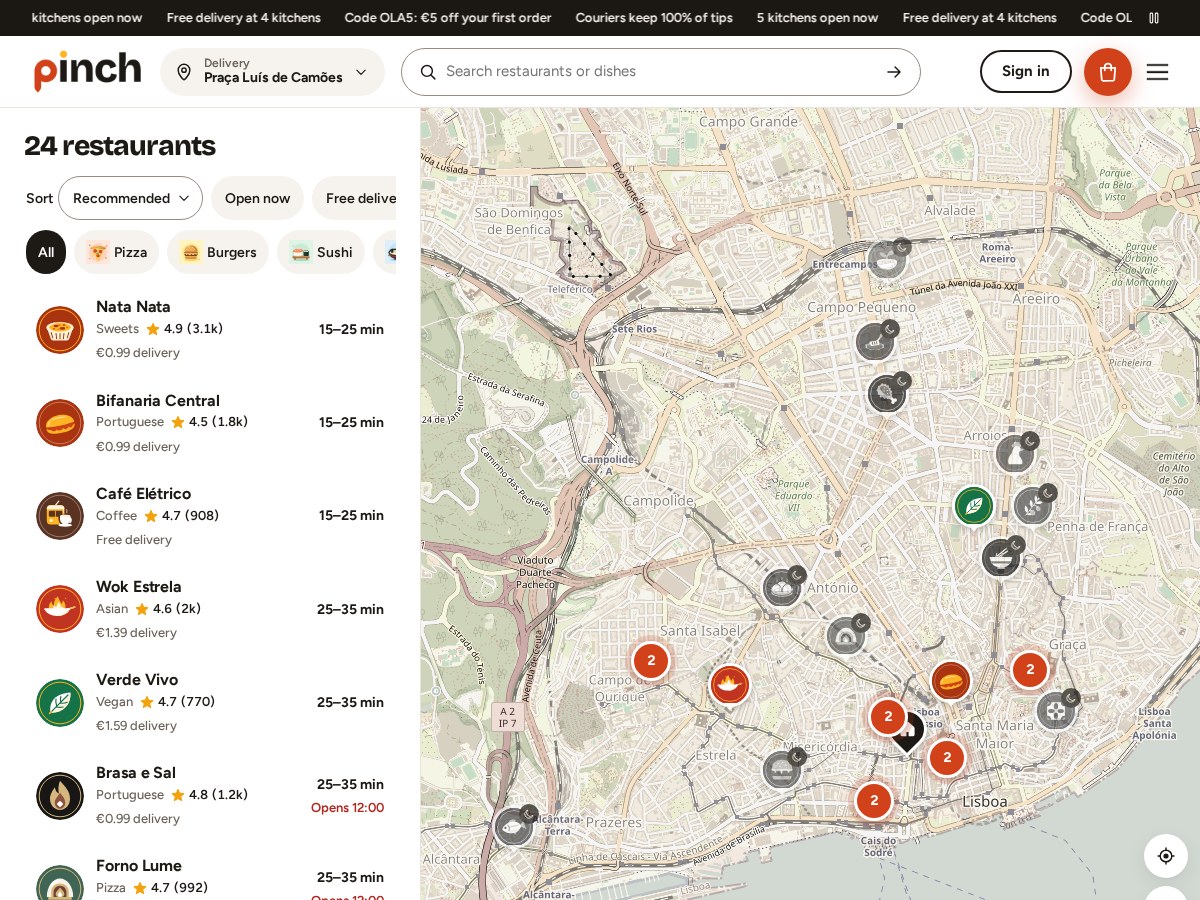The width and height of the screenshot is (1200, 900).
Task: Open the closed noodle bowl map marker
Action: [x=1001, y=557]
